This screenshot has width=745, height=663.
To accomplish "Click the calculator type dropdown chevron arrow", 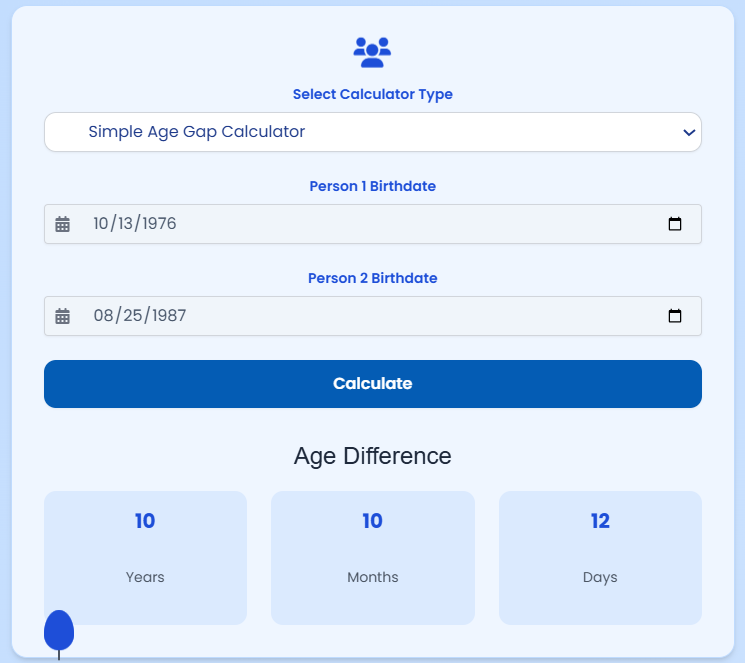I will click(689, 133).
